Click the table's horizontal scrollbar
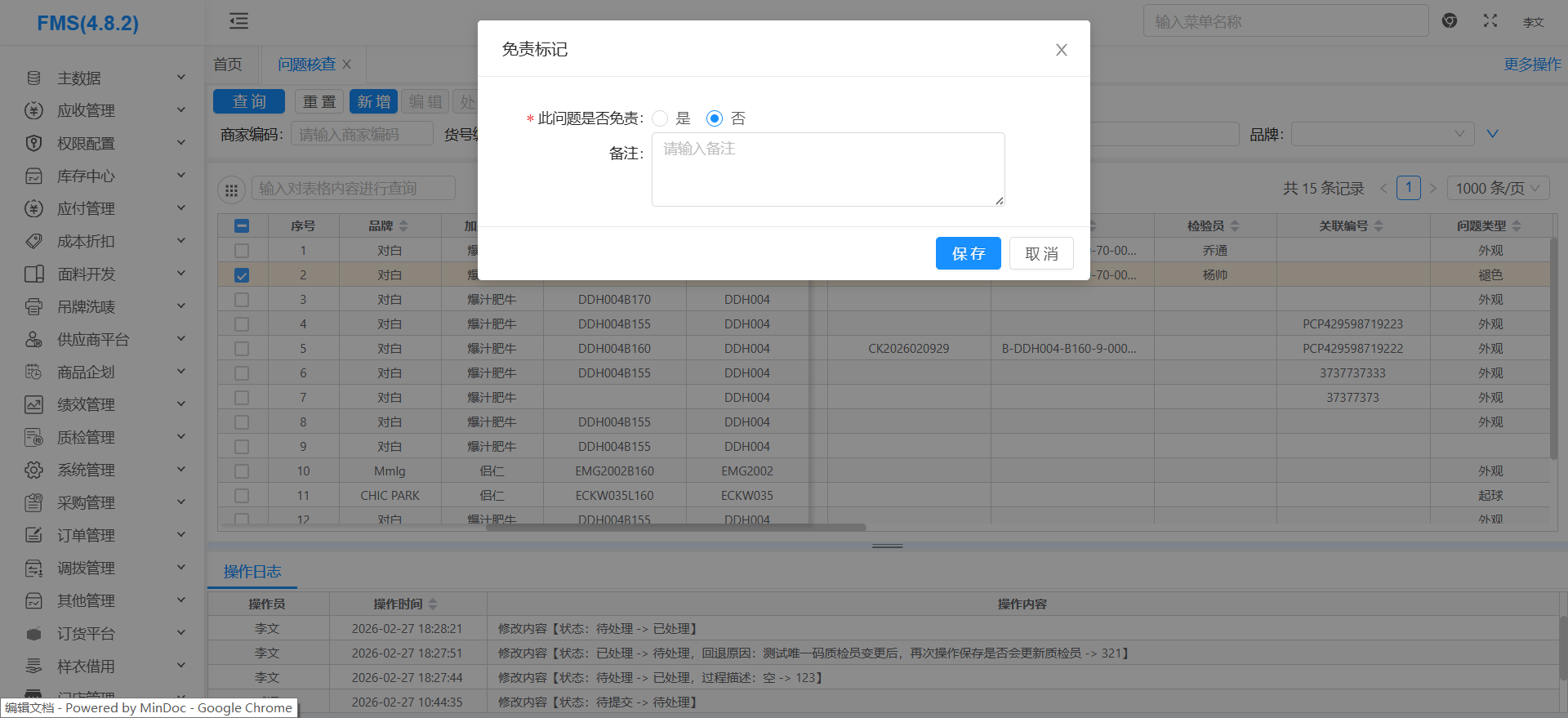This screenshot has height=718, width=1568. click(675, 528)
